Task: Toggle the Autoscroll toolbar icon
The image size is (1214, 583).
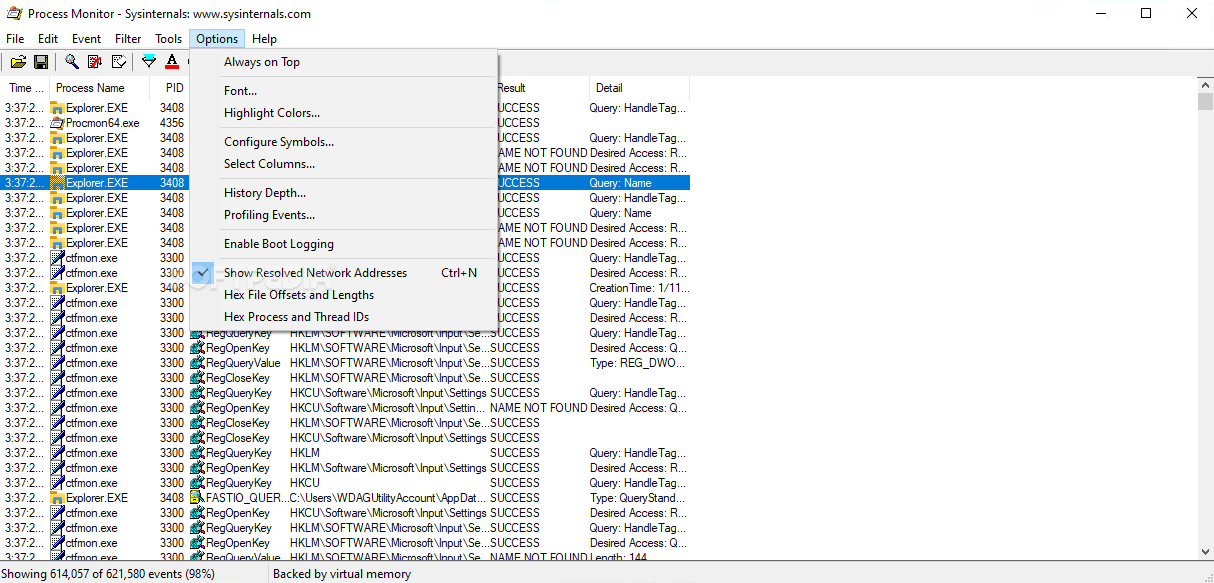Action: [95, 62]
